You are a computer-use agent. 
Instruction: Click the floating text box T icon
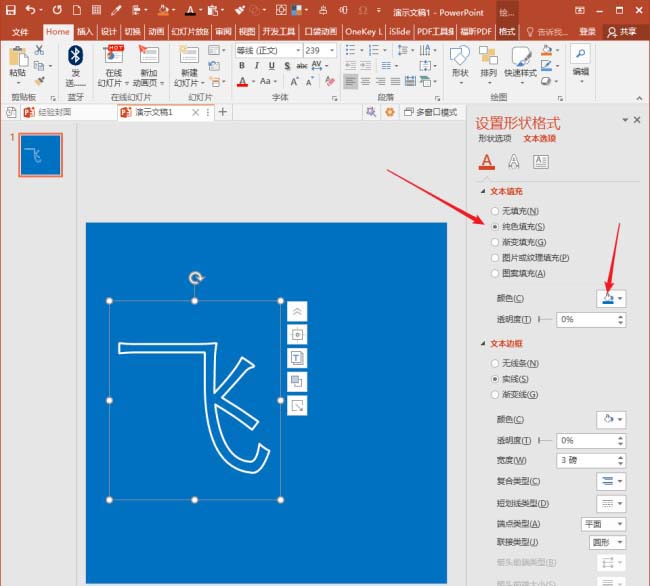(297, 358)
